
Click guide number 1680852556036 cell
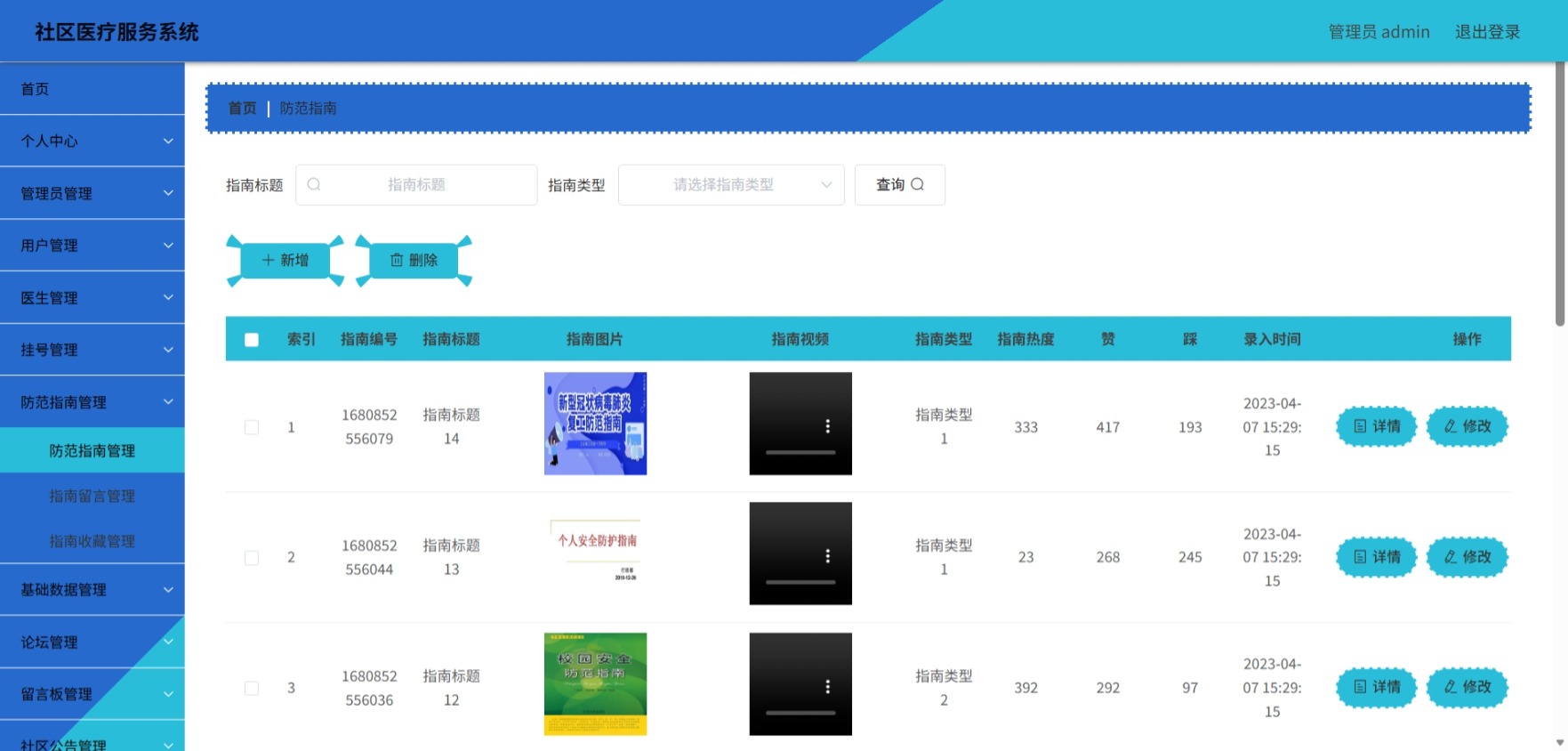(369, 688)
